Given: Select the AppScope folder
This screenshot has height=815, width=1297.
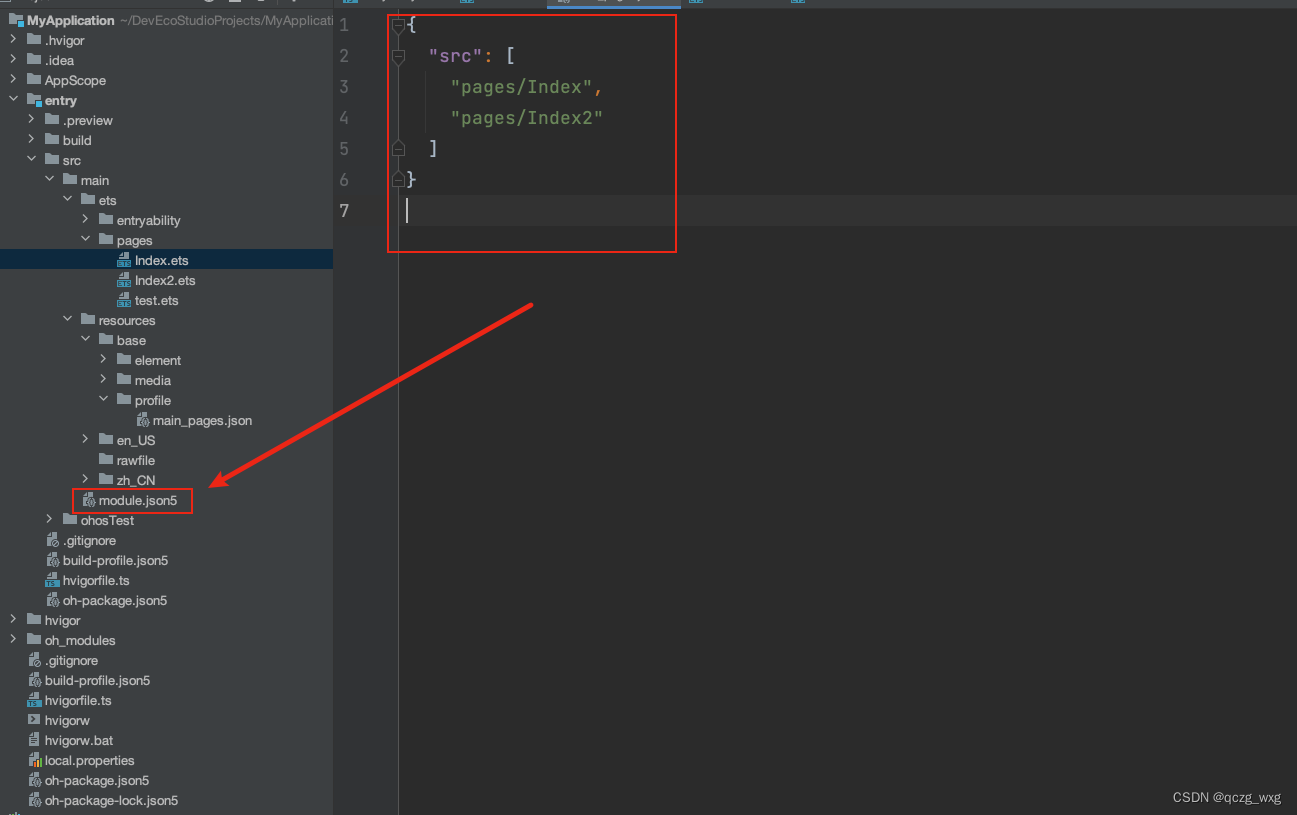Looking at the screenshot, I should pos(75,80).
